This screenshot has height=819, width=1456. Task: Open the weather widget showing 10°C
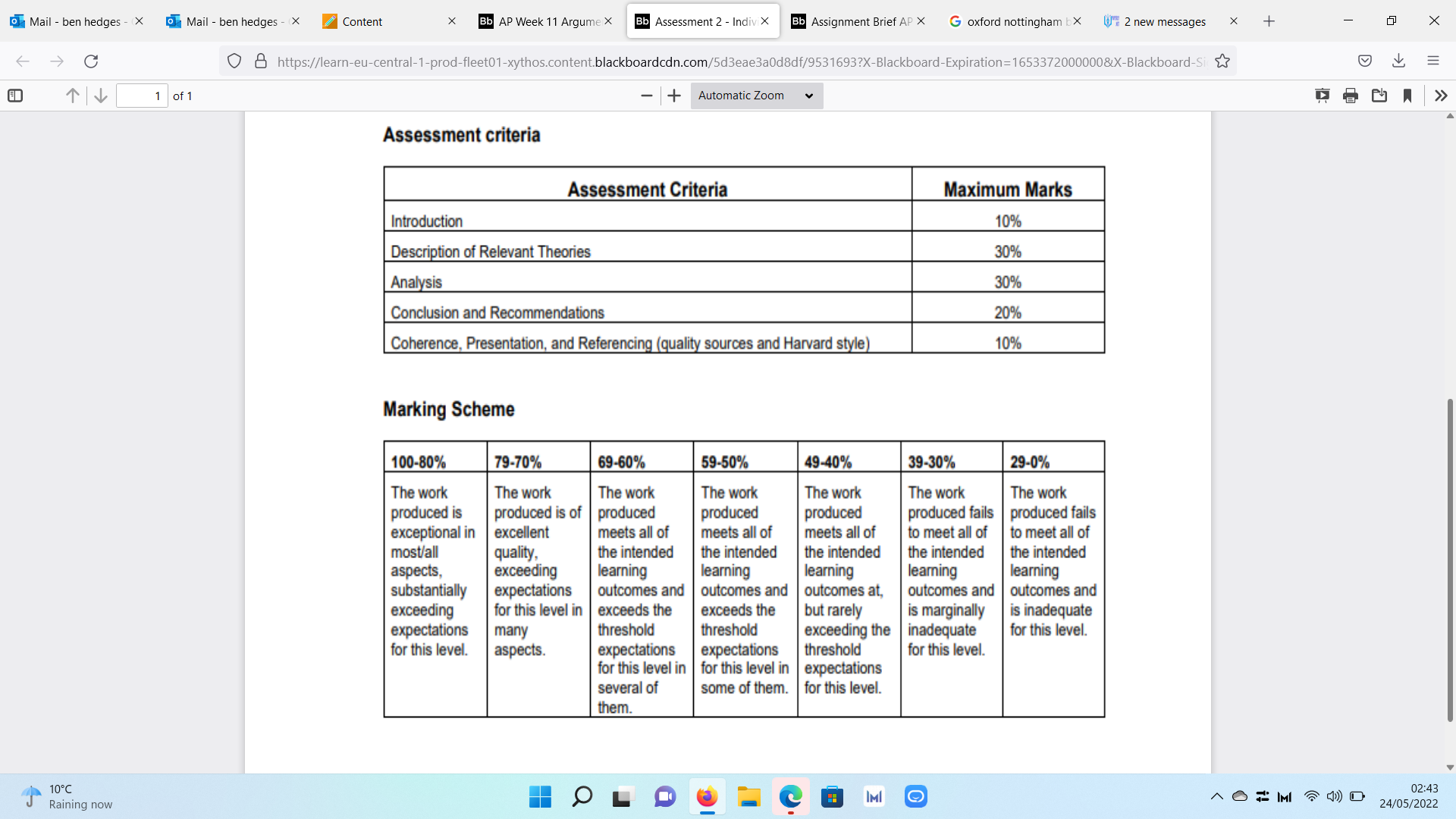[67, 796]
